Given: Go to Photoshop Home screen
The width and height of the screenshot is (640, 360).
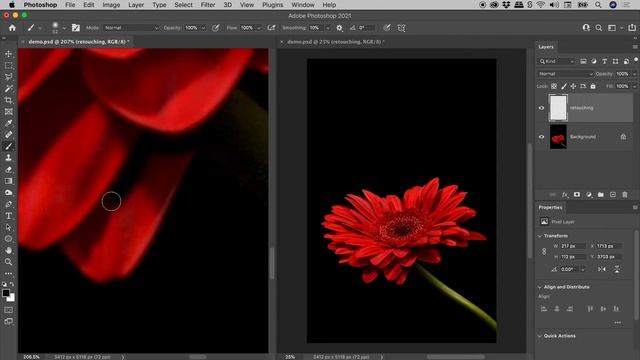Looking at the screenshot, I should click(x=12, y=28).
